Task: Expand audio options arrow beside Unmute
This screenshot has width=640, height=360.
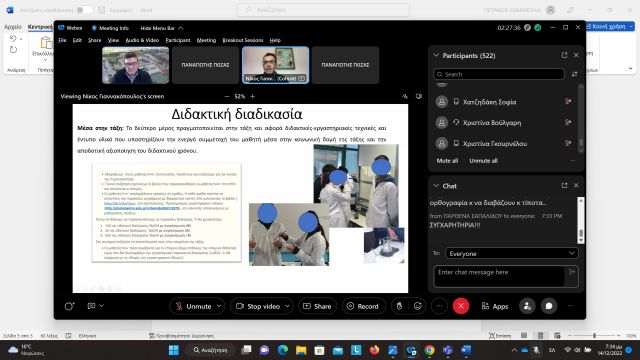Action: point(219,306)
